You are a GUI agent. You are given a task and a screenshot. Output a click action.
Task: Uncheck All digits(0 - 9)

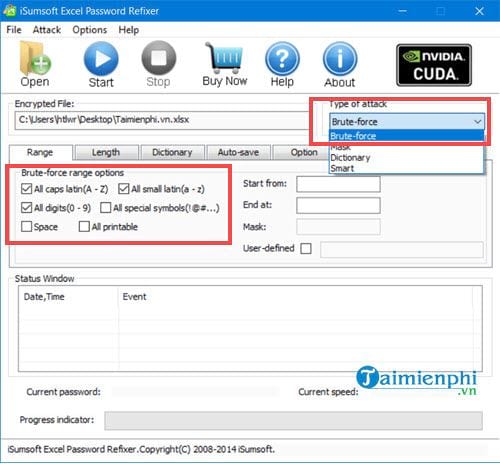[26, 208]
